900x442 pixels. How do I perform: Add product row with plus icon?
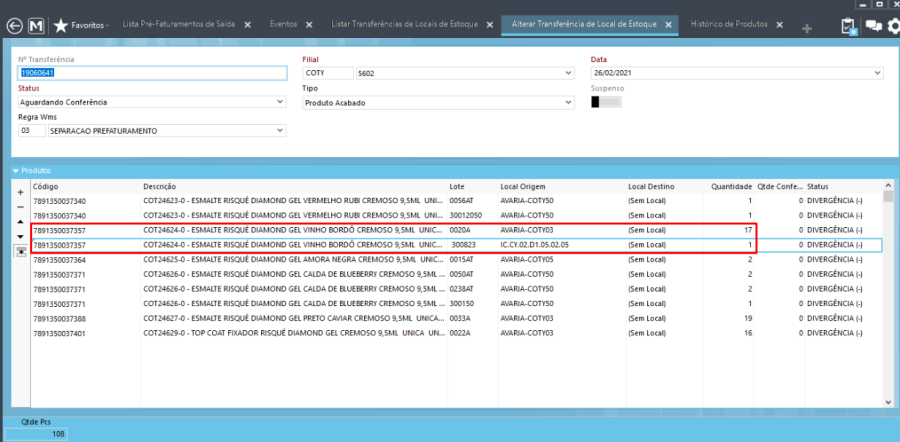click(21, 191)
